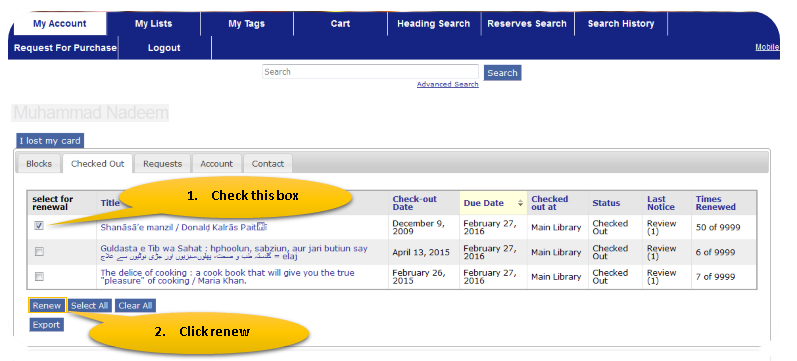Click I lost my card button

click(x=50, y=141)
